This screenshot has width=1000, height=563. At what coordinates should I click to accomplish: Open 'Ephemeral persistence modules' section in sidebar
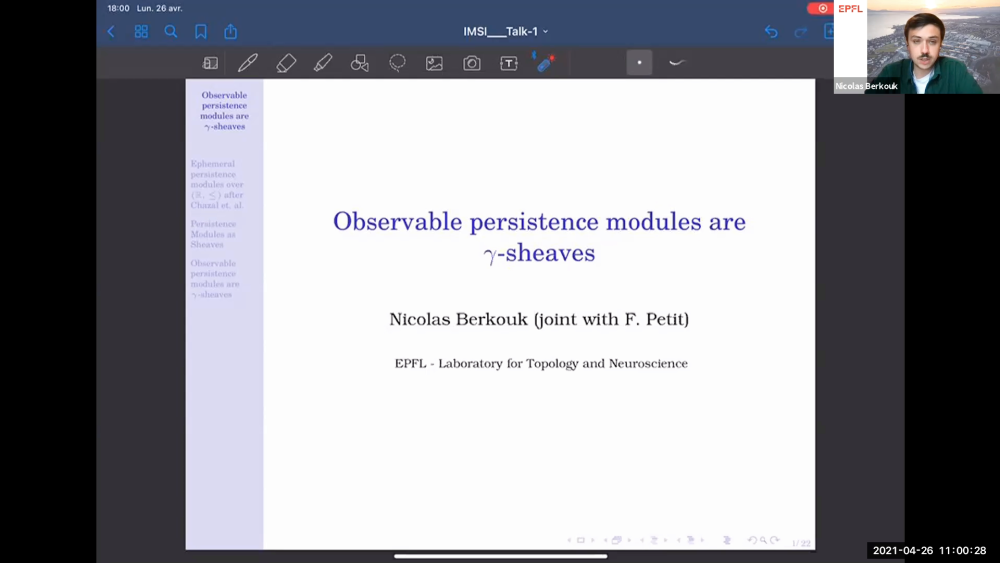217,184
